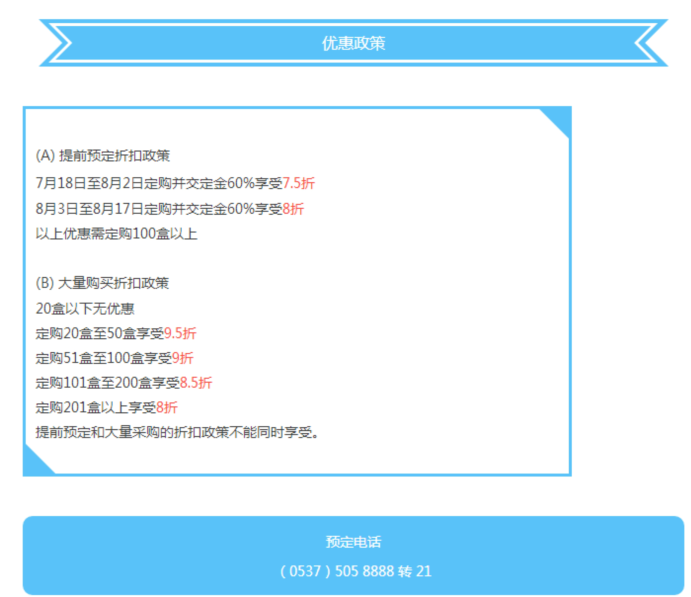Click the red "7.5折" discount text
This screenshot has width=691, height=597.
click(298, 183)
